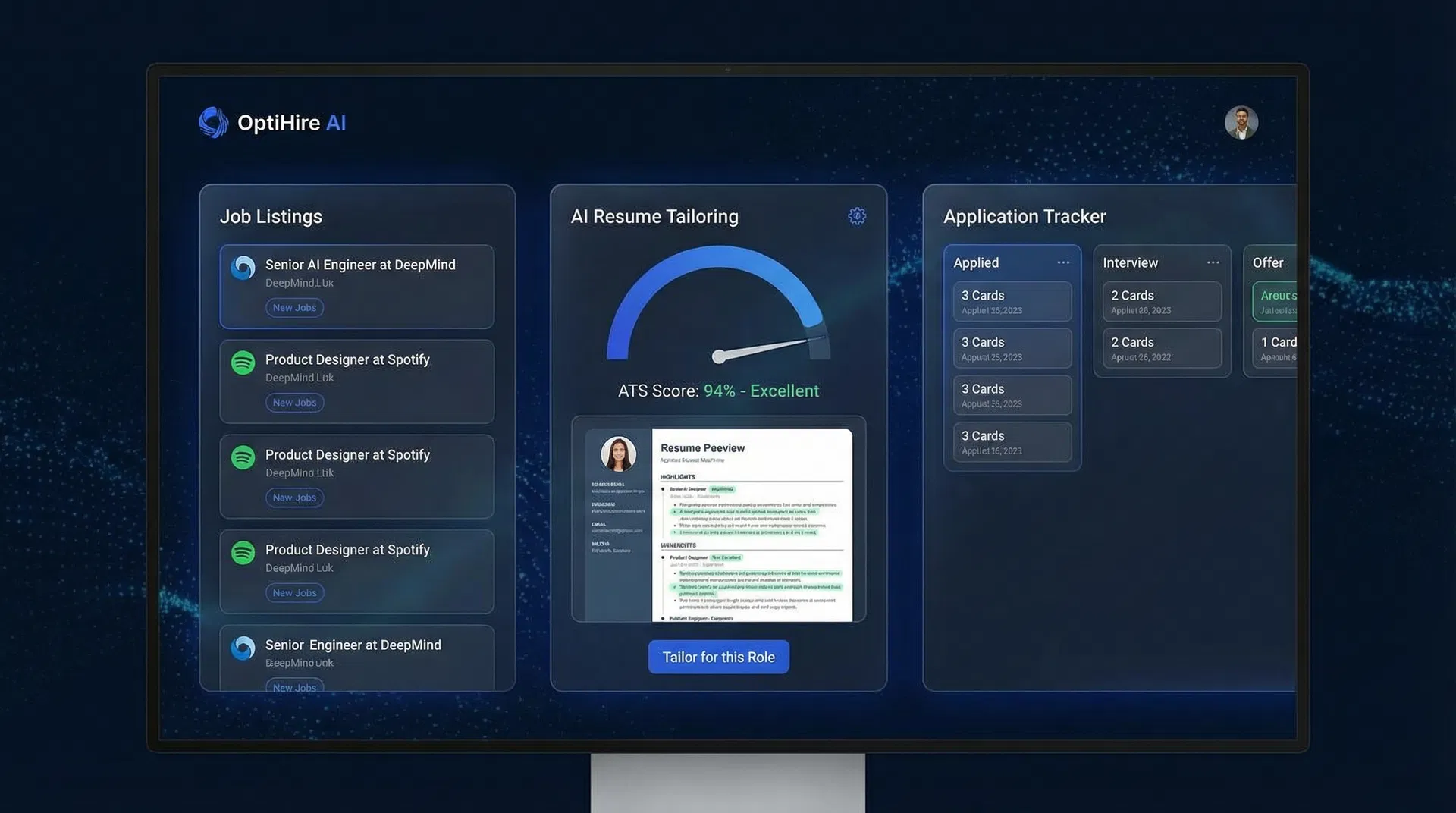Screen dimensions: 1456x813
Task: Open the settings gear in AI Resume Tailoring
Action: pos(856,216)
